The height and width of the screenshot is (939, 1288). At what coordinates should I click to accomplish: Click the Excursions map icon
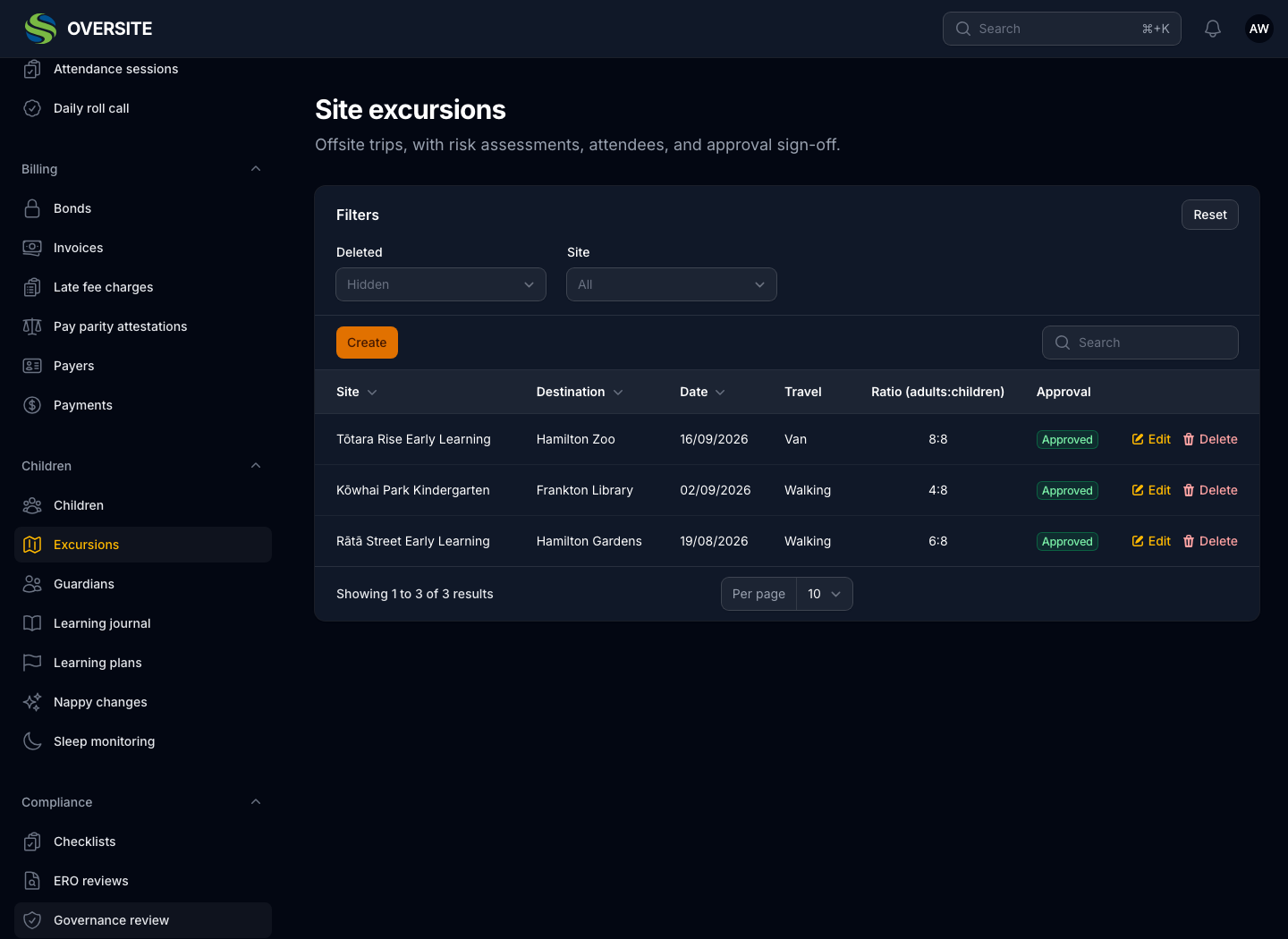tap(32, 545)
